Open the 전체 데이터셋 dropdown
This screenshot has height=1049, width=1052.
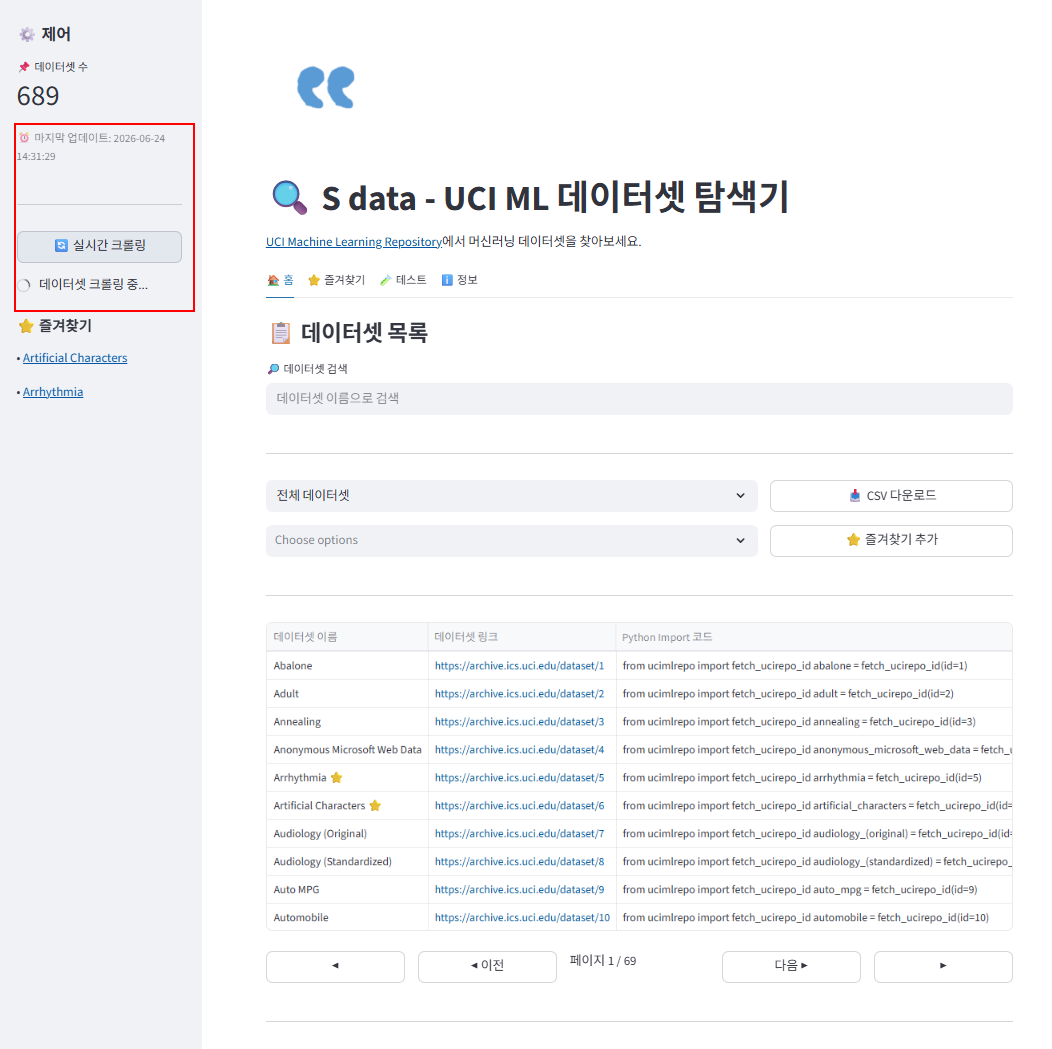(x=511, y=496)
